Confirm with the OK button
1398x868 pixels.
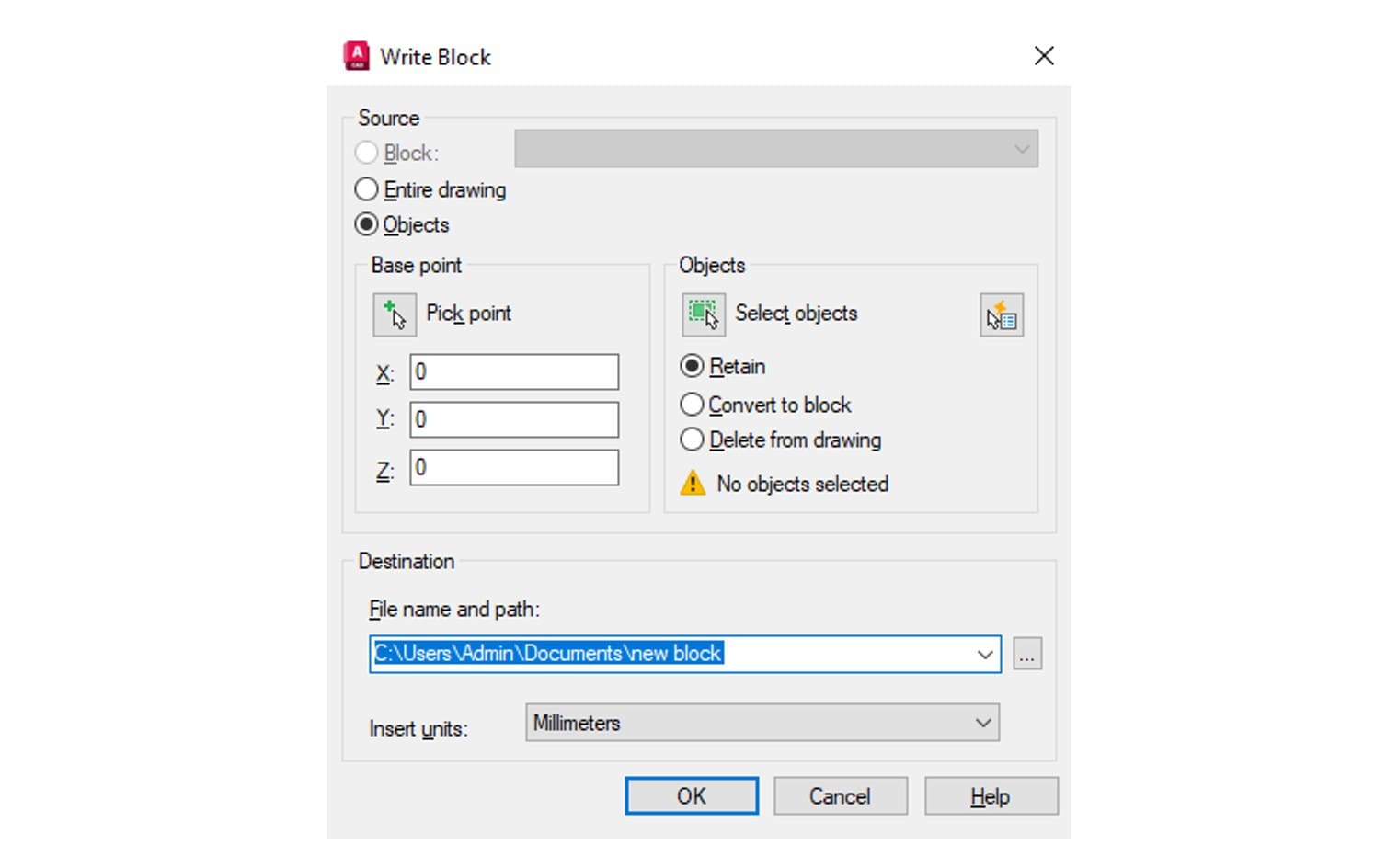[692, 796]
